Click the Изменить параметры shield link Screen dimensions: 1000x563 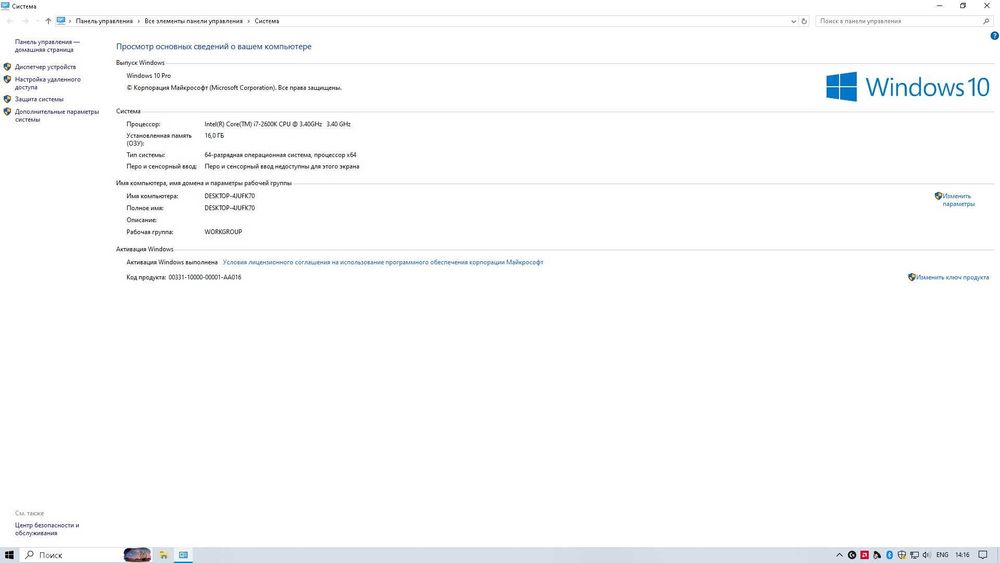tap(955, 200)
